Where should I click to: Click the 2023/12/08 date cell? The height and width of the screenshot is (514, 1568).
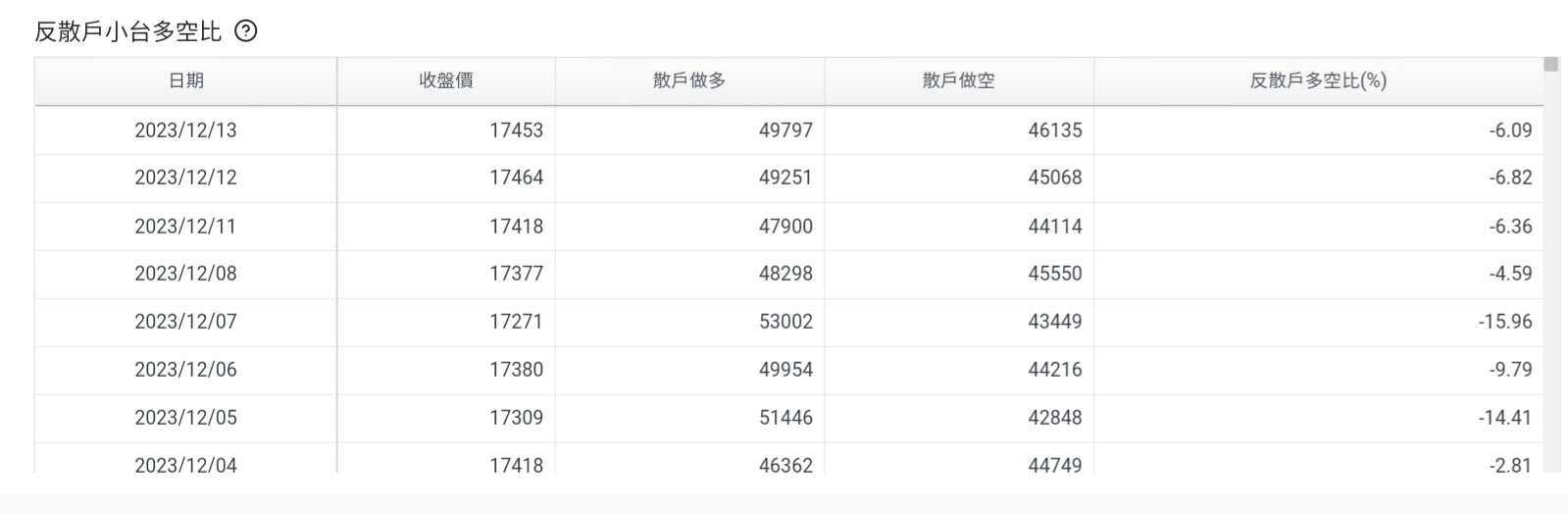click(x=185, y=274)
